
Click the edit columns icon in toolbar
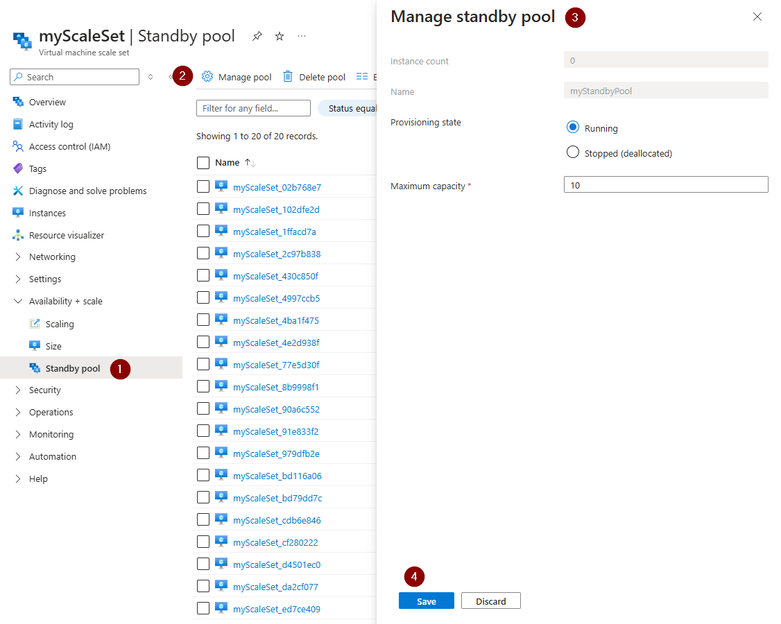(362, 77)
